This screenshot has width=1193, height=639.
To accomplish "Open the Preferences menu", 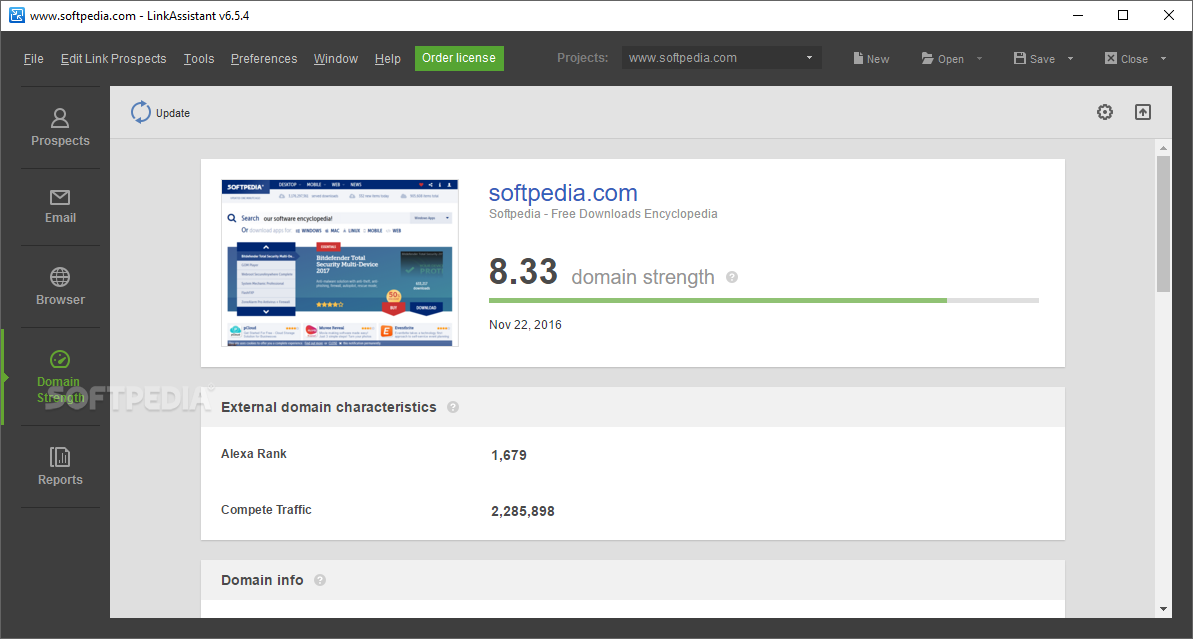I will 264,59.
